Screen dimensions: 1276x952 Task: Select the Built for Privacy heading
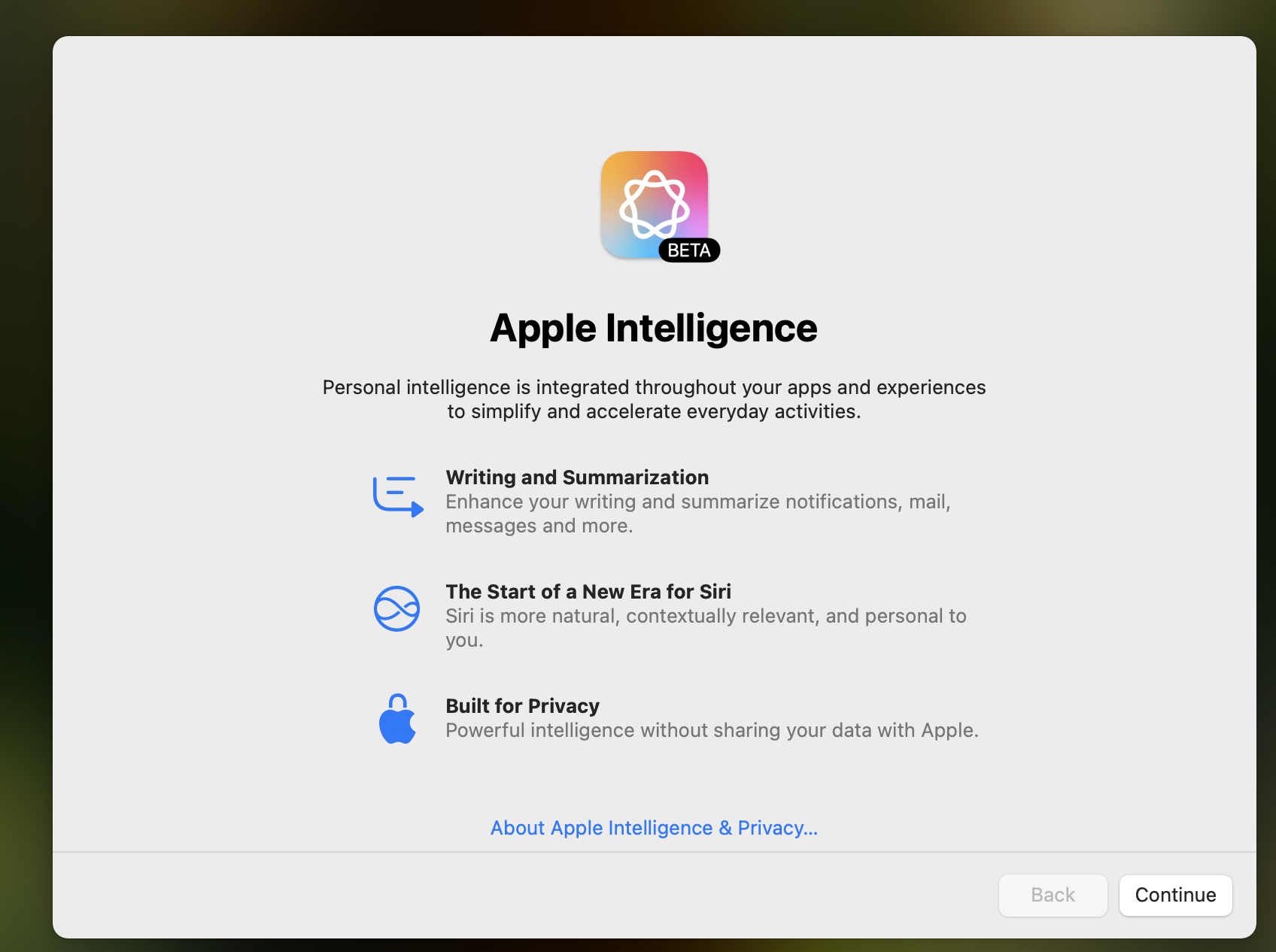tap(522, 706)
